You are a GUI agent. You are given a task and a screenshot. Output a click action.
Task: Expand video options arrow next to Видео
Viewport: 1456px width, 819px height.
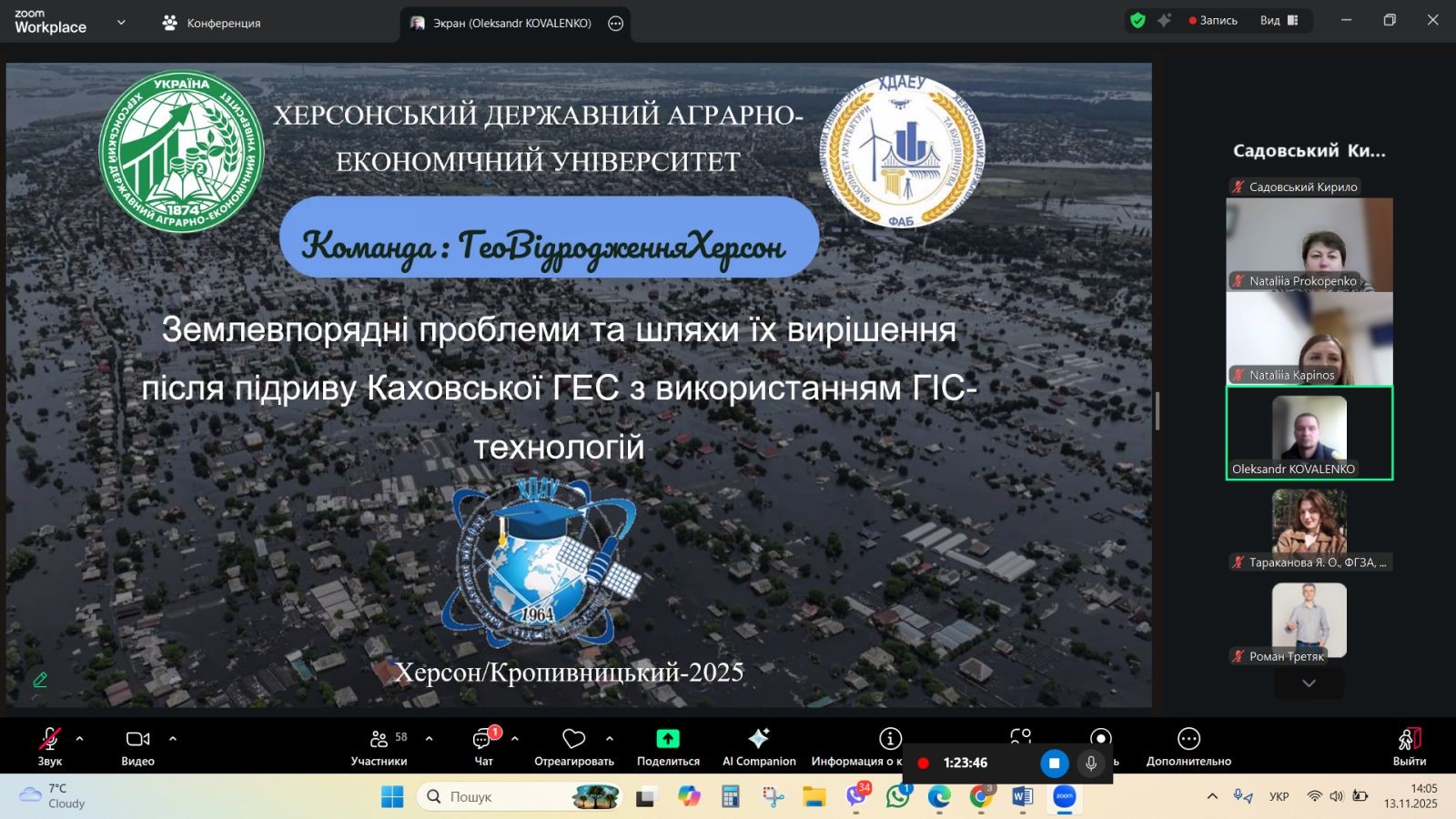(x=173, y=739)
